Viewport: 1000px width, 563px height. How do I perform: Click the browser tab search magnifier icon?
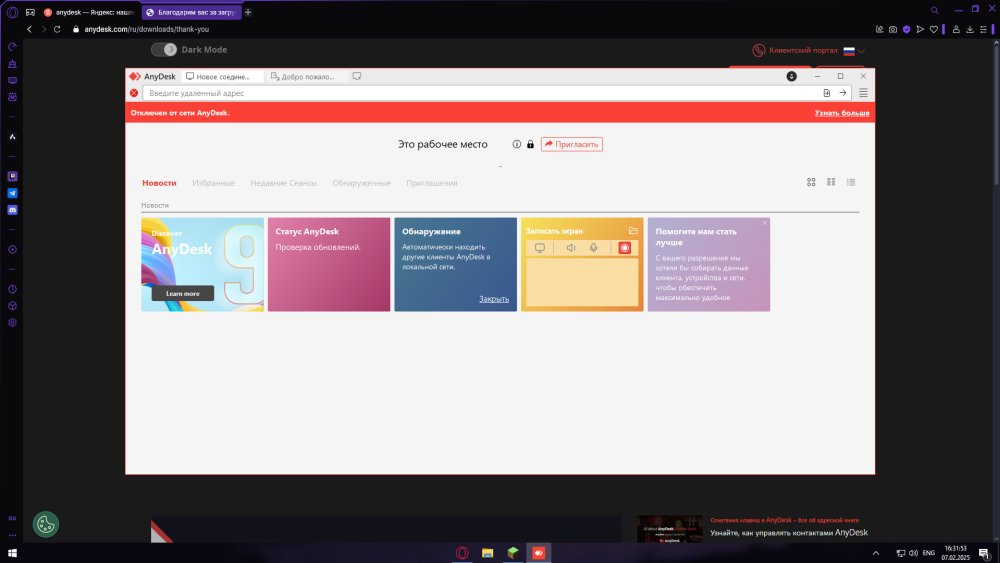(934, 10)
